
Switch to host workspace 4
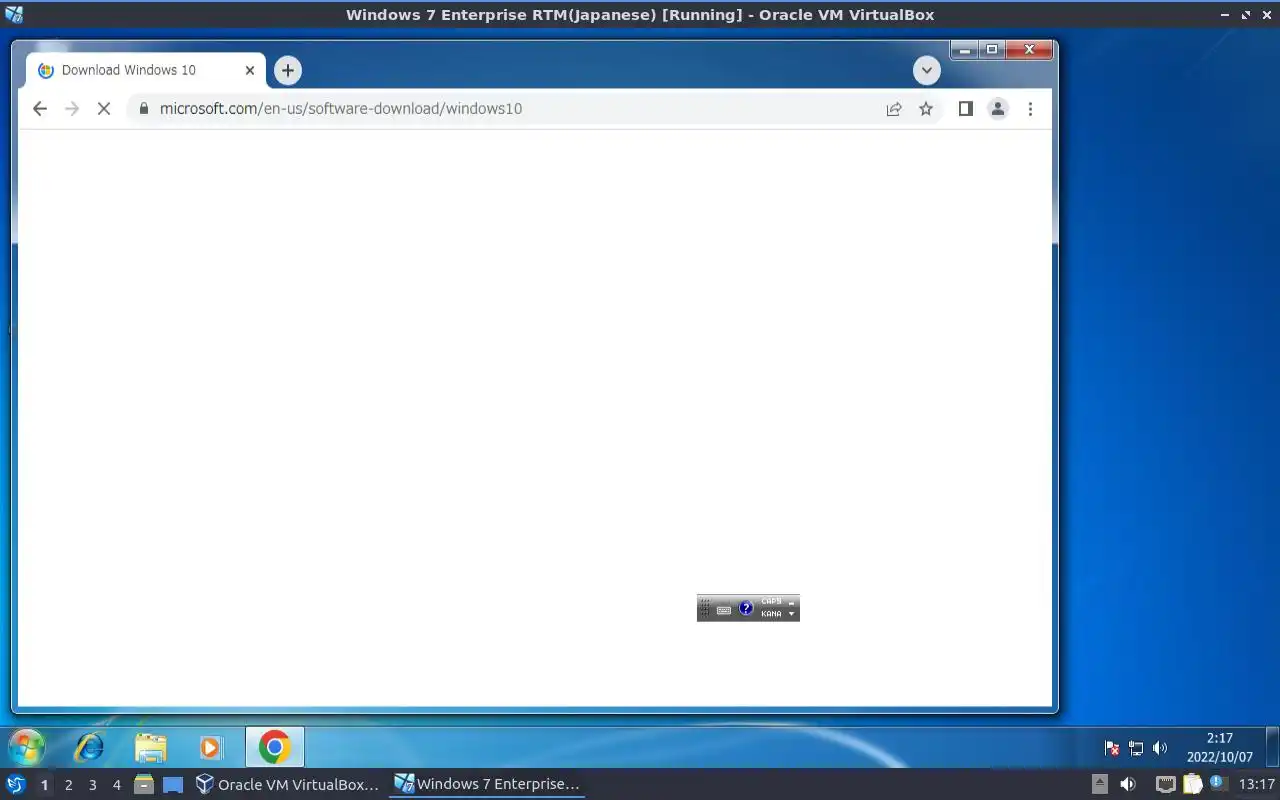pyautogui.click(x=116, y=785)
